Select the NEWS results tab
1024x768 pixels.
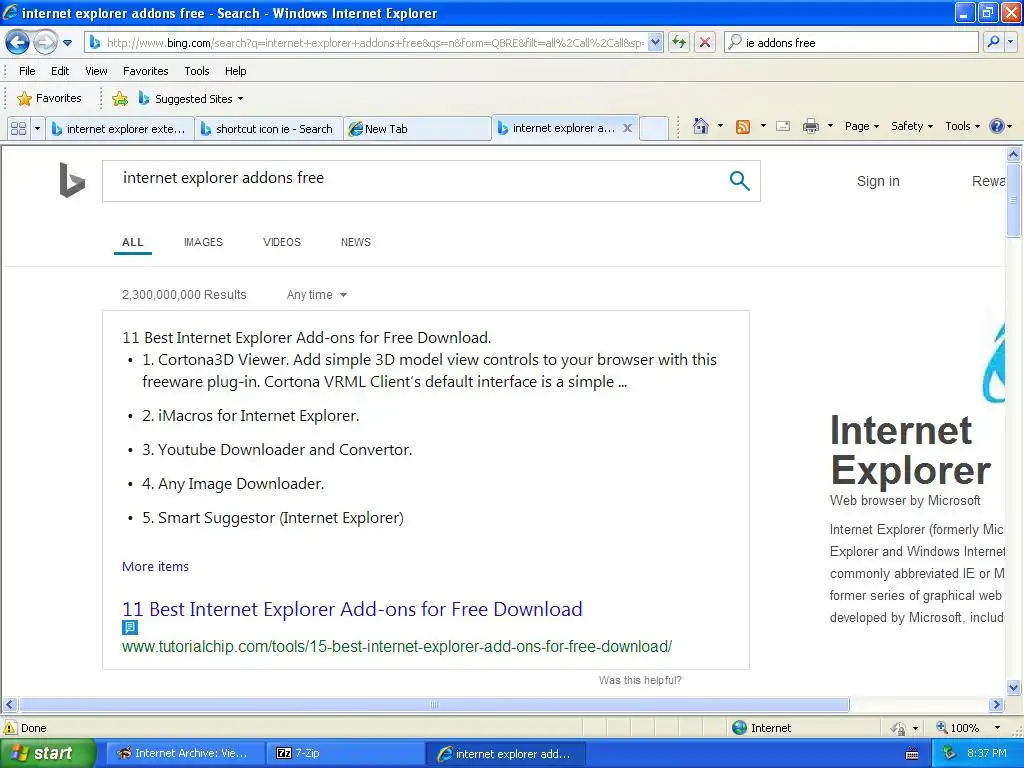[355, 242]
